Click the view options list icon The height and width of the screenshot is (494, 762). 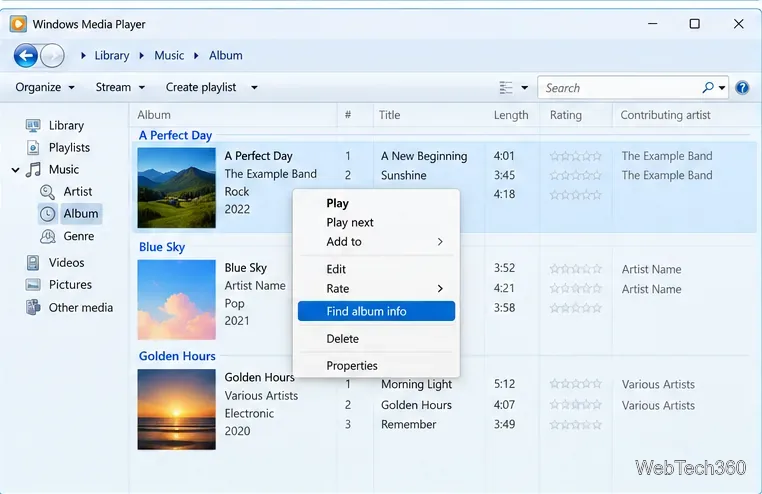[x=506, y=87]
